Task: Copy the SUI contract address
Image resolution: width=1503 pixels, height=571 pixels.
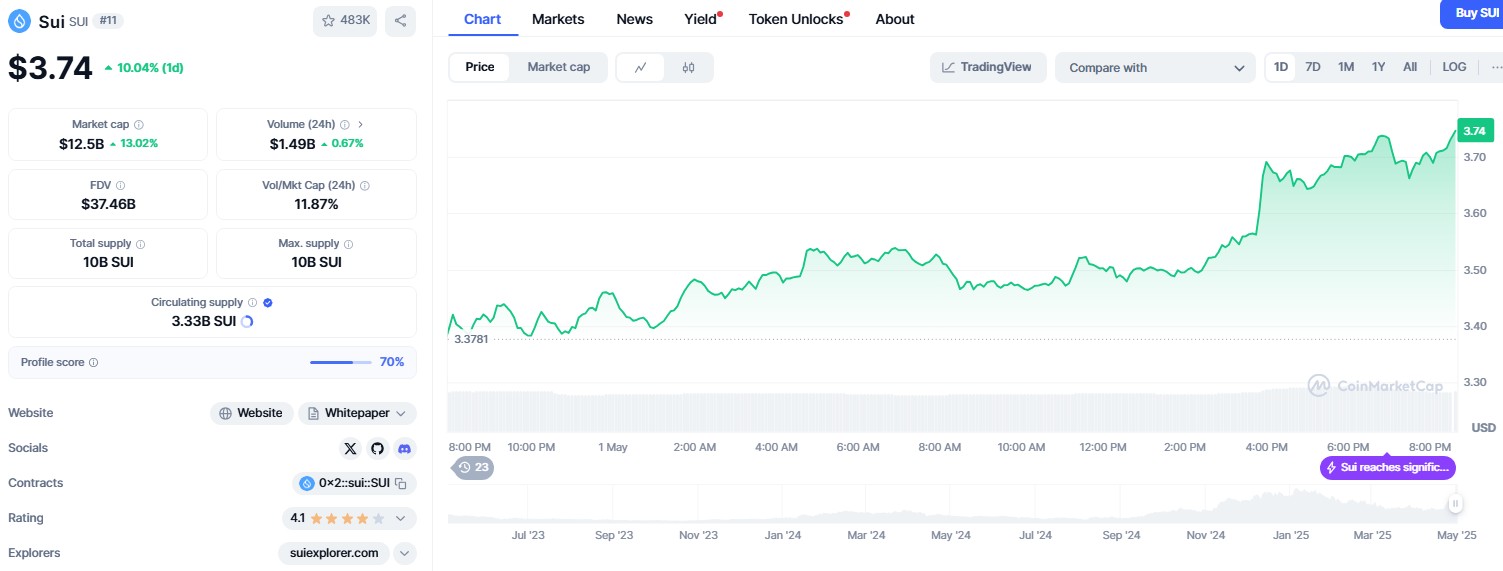Action: (401, 484)
